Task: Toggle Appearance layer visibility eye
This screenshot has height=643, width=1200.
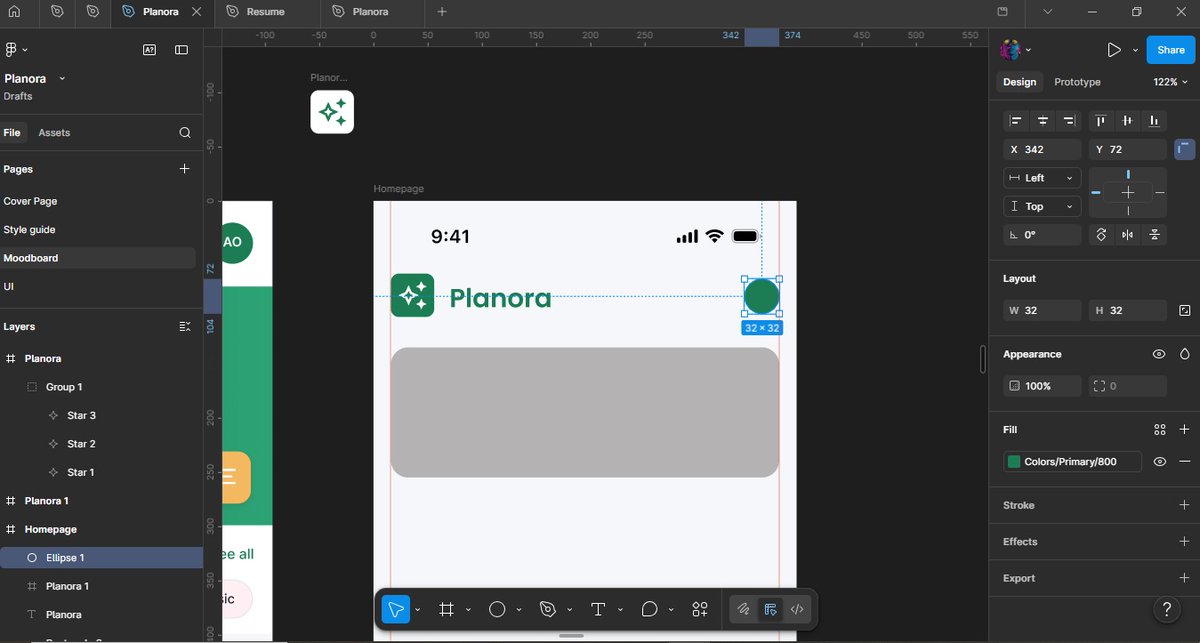Action: [x=1159, y=354]
